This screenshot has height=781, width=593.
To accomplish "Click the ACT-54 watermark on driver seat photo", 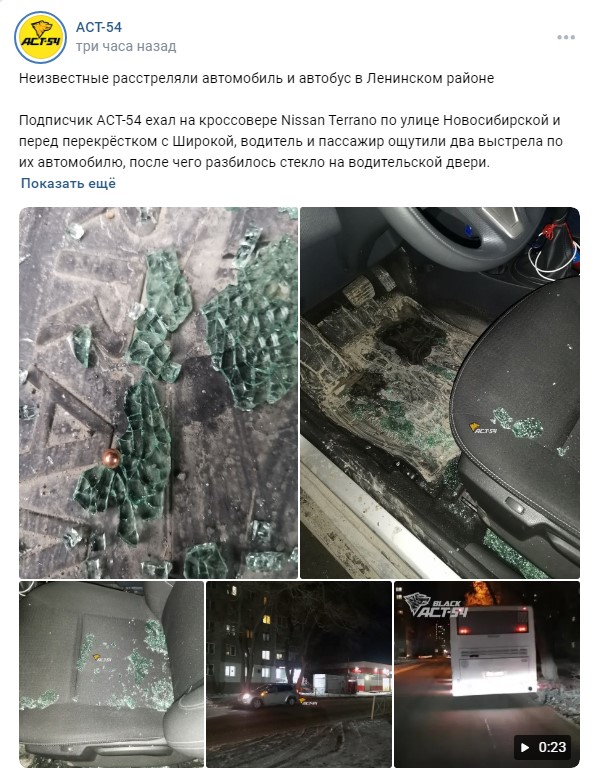I will (483, 429).
